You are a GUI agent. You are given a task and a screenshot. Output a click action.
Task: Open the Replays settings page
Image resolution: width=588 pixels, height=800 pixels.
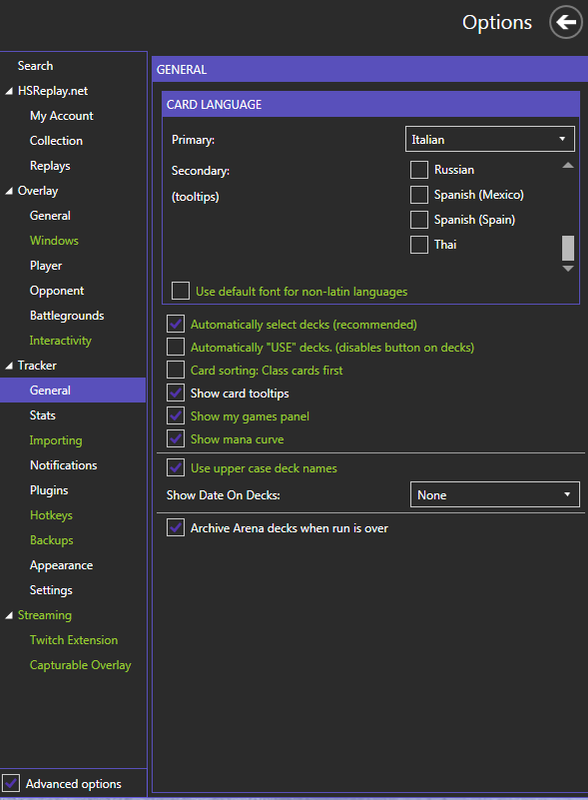click(50, 166)
